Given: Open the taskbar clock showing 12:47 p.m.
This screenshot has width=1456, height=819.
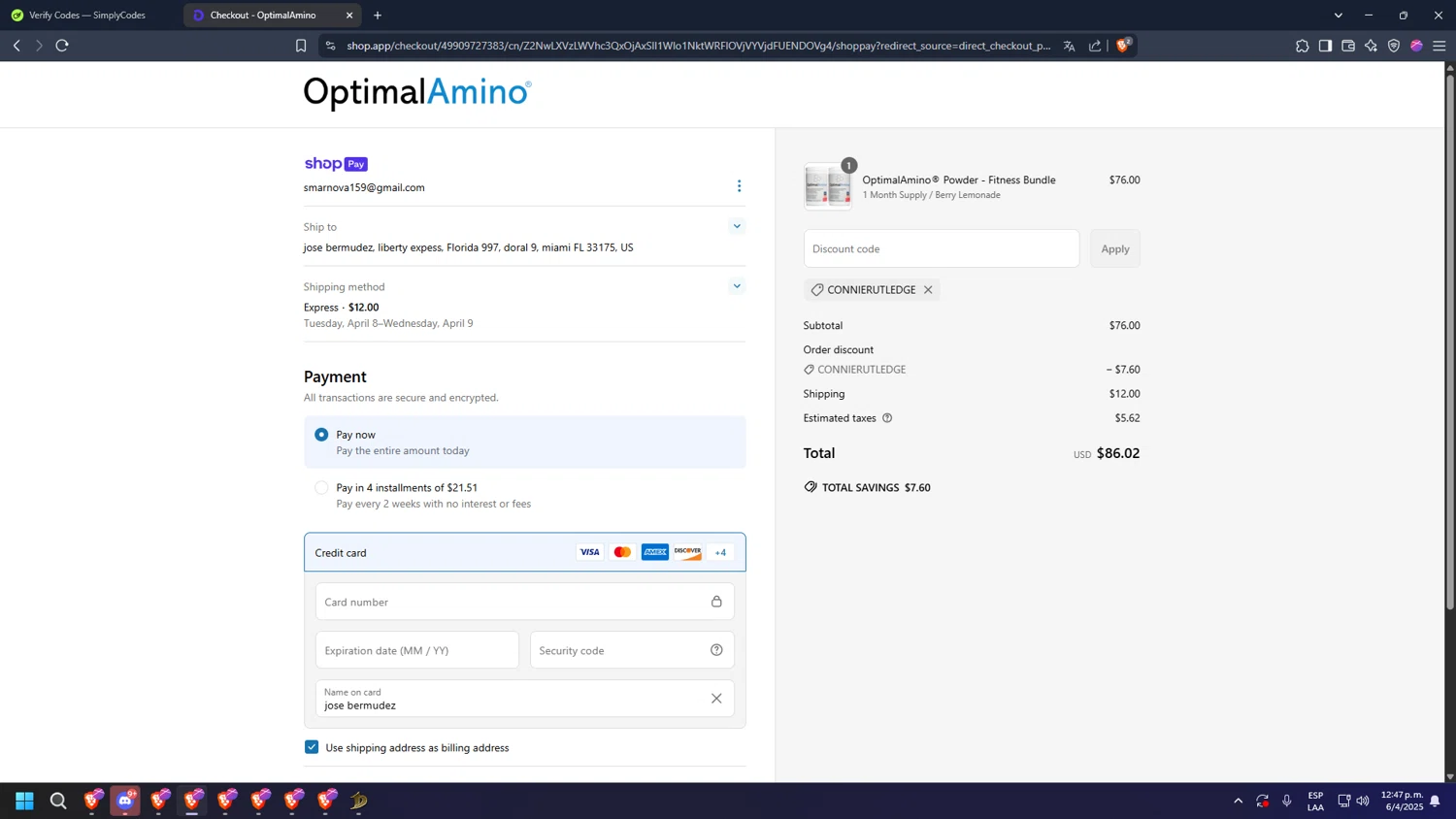Looking at the screenshot, I should (1402, 801).
